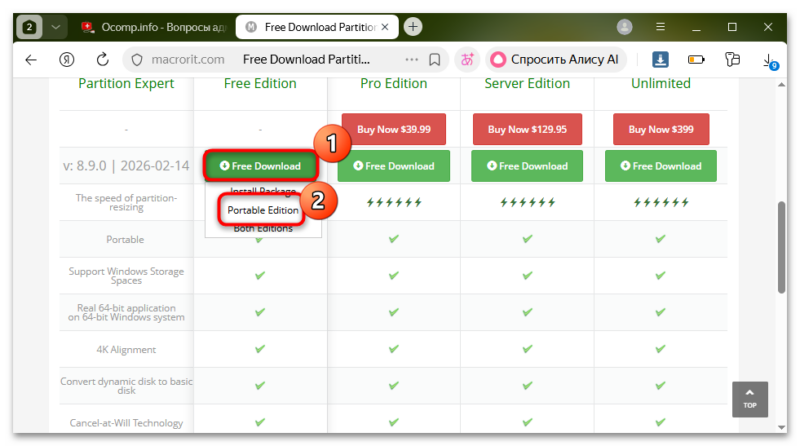Click the translate page icon
The height and width of the screenshot is (446, 800).
[x=467, y=60]
